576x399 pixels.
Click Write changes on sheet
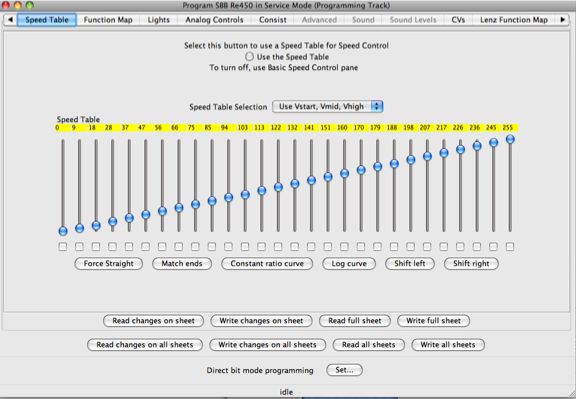pyautogui.click(x=261, y=321)
